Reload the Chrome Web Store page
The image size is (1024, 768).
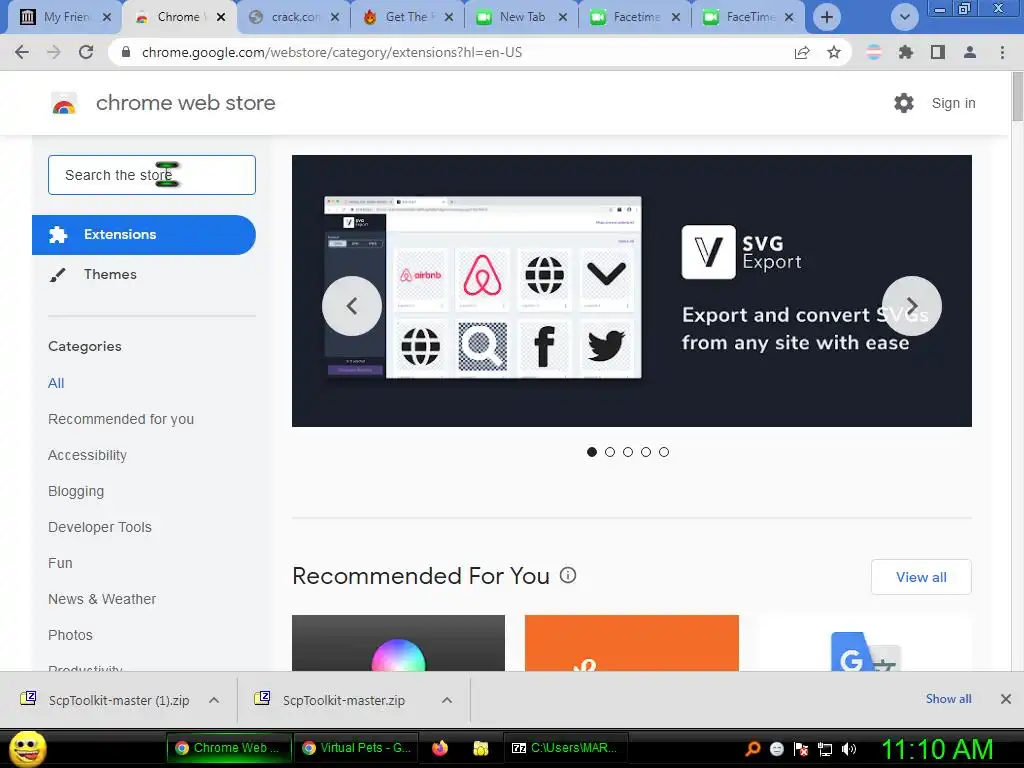(86, 52)
